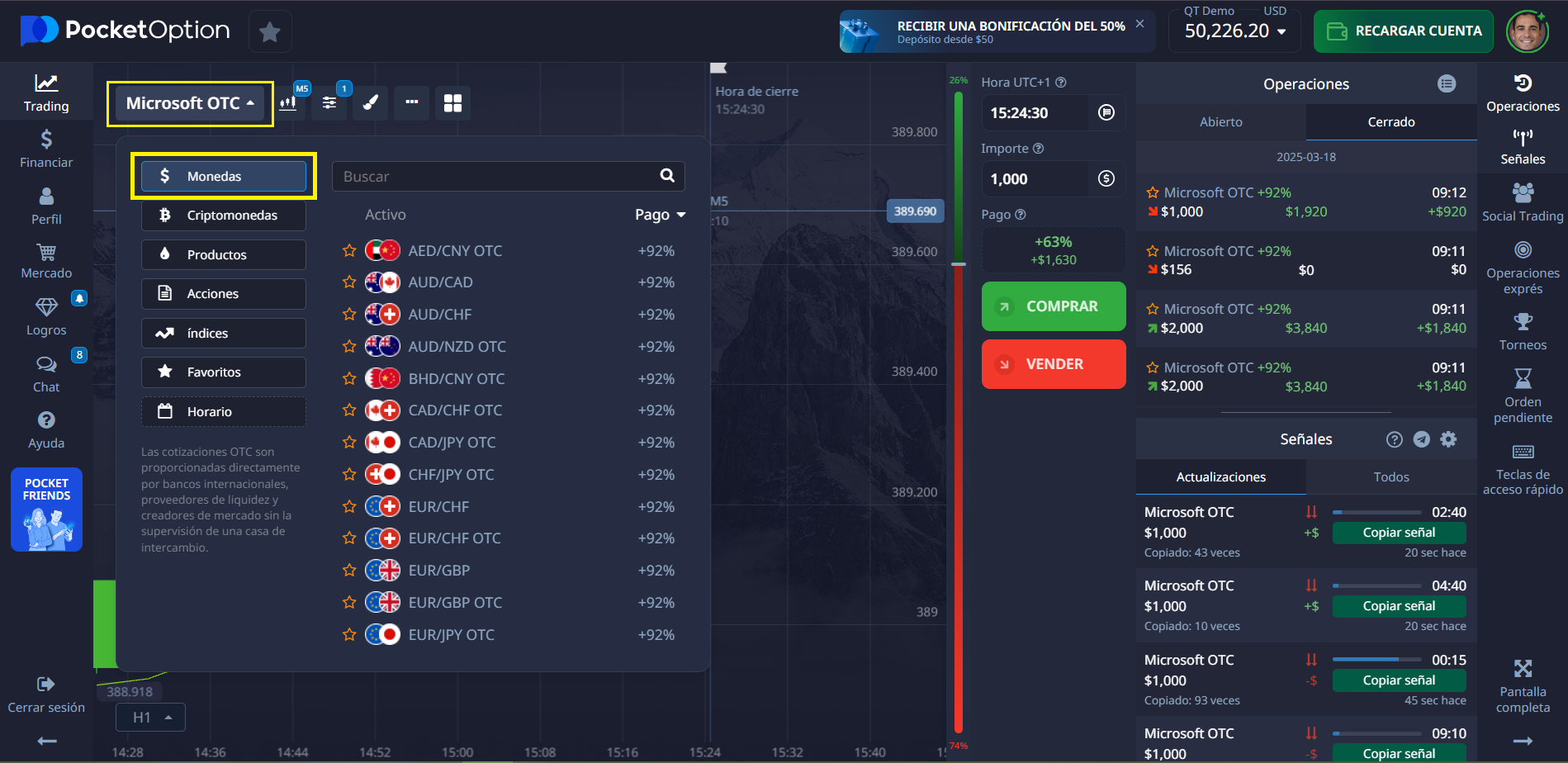This screenshot has height=763, width=1568.
Task: Open the Pocket Friends promo thumbnail
Action: [46, 509]
